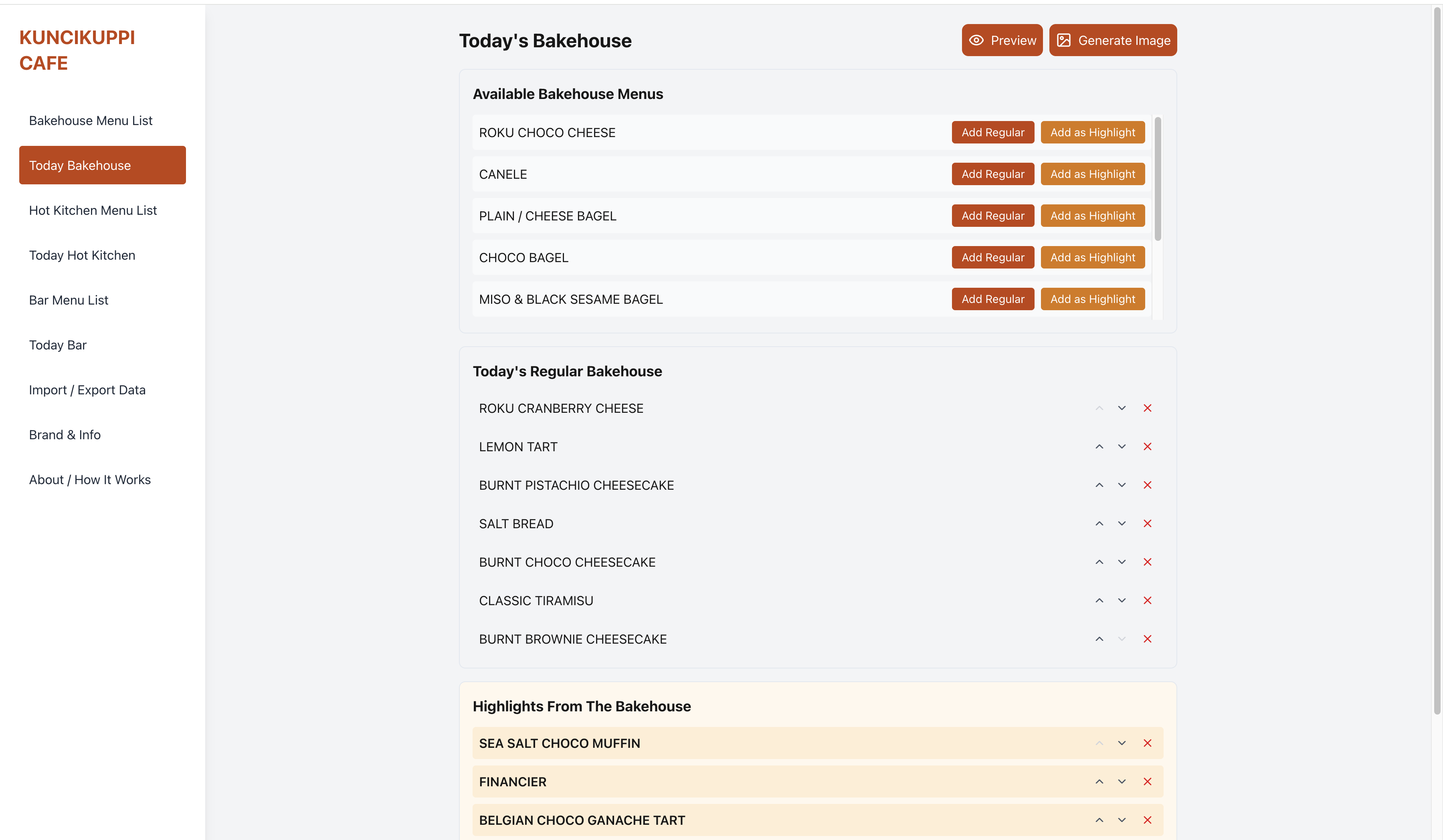Delete SALT BREAD using its red X icon
This screenshot has height=840, width=1443.
[1148, 523]
